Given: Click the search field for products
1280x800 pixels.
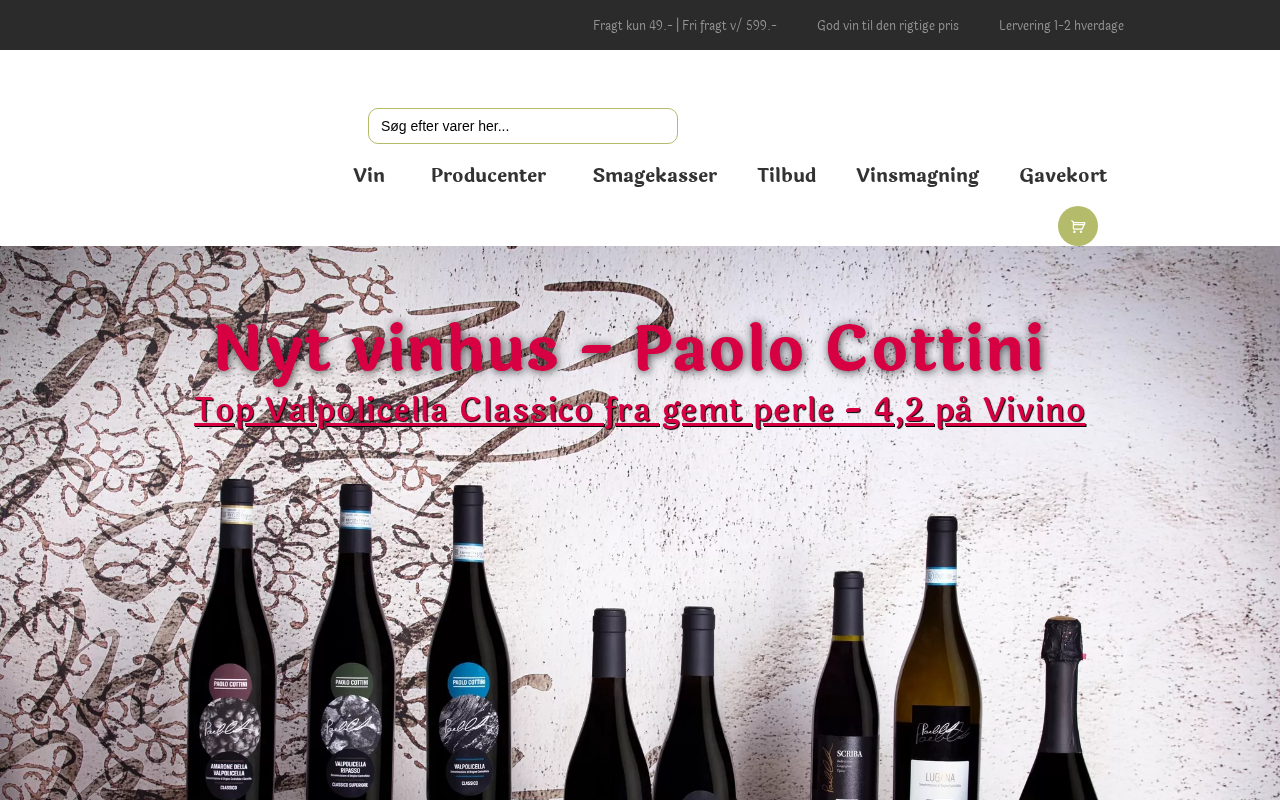Looking at the screenshot, I should click(x=523, y=126).
